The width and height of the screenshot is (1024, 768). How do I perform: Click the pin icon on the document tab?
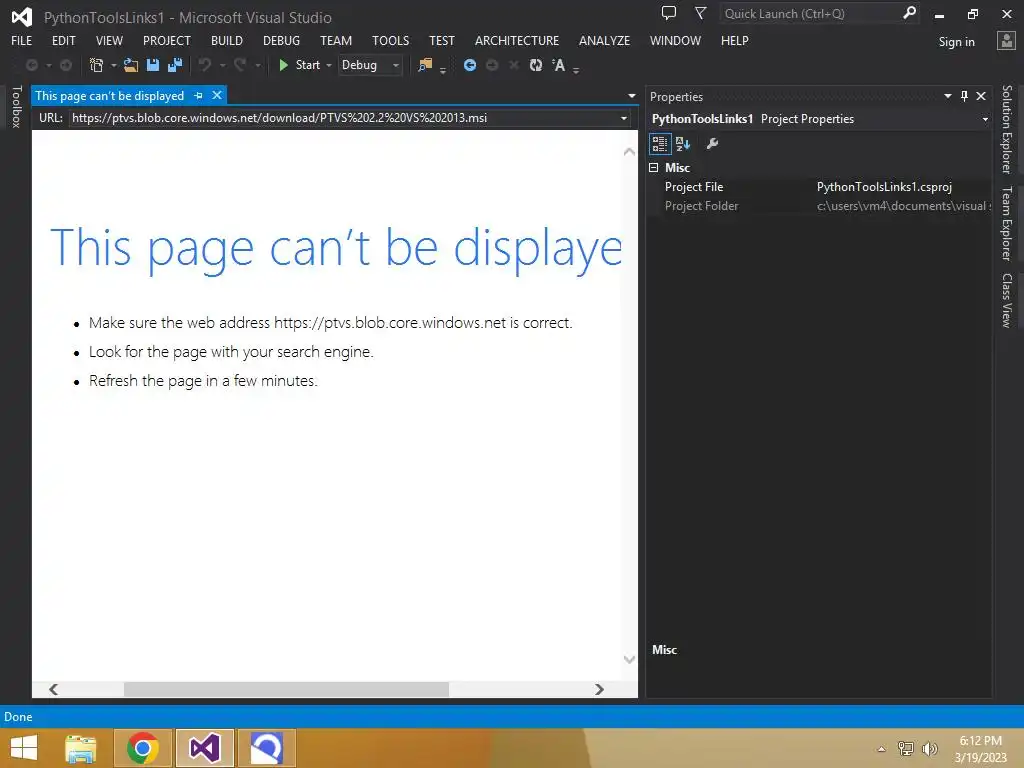[x=199, y=96]
